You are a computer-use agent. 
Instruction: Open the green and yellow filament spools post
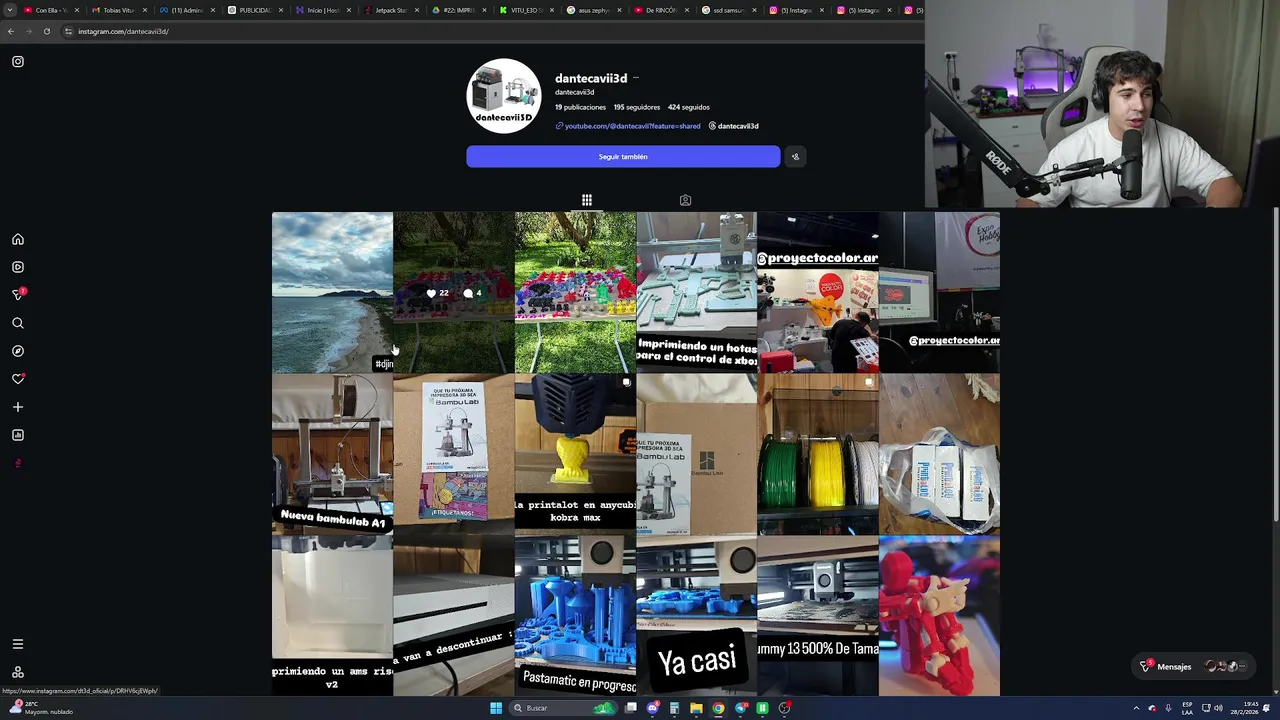(818, 454)
